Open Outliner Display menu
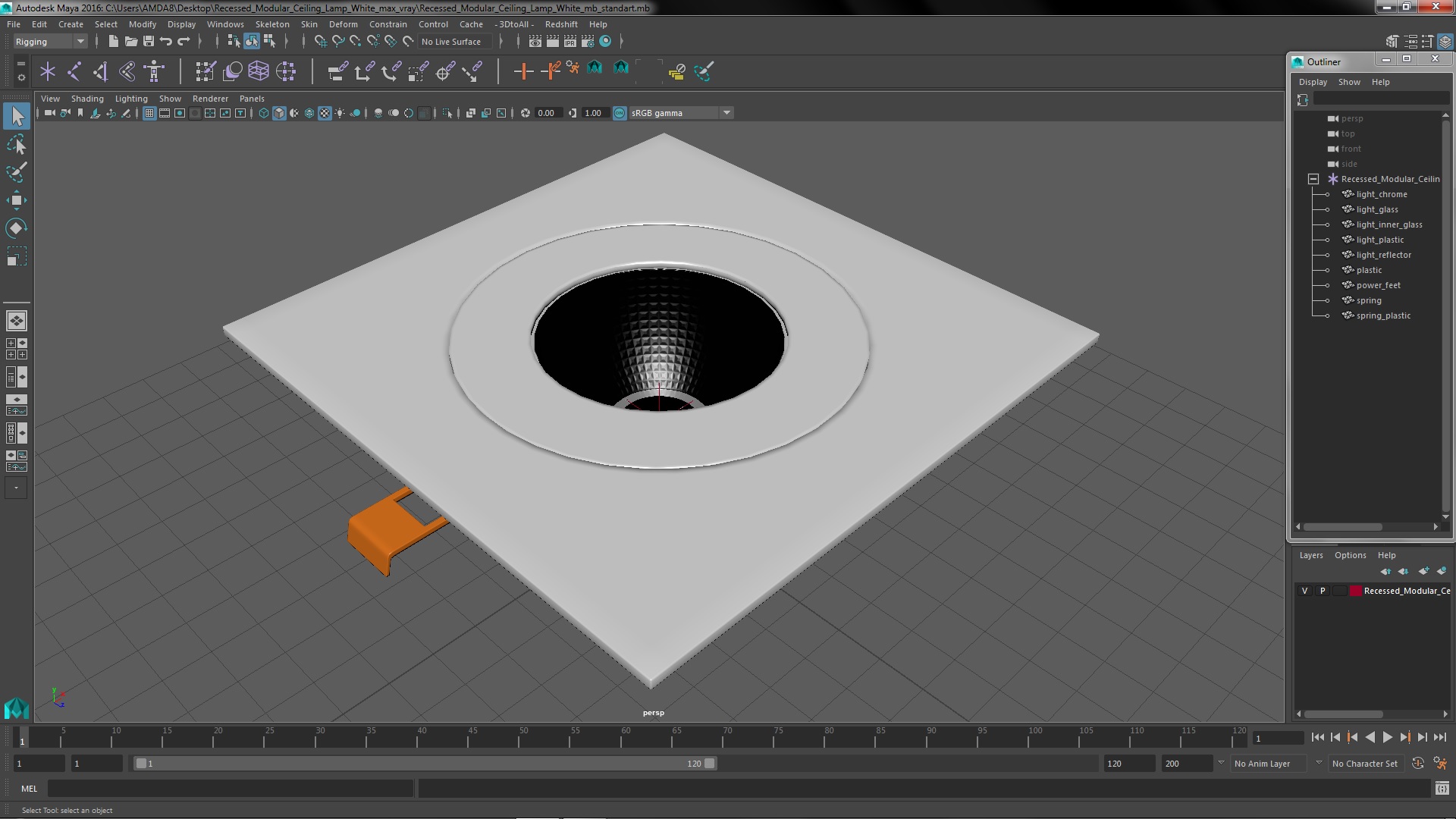 (x=1313, y=82)
